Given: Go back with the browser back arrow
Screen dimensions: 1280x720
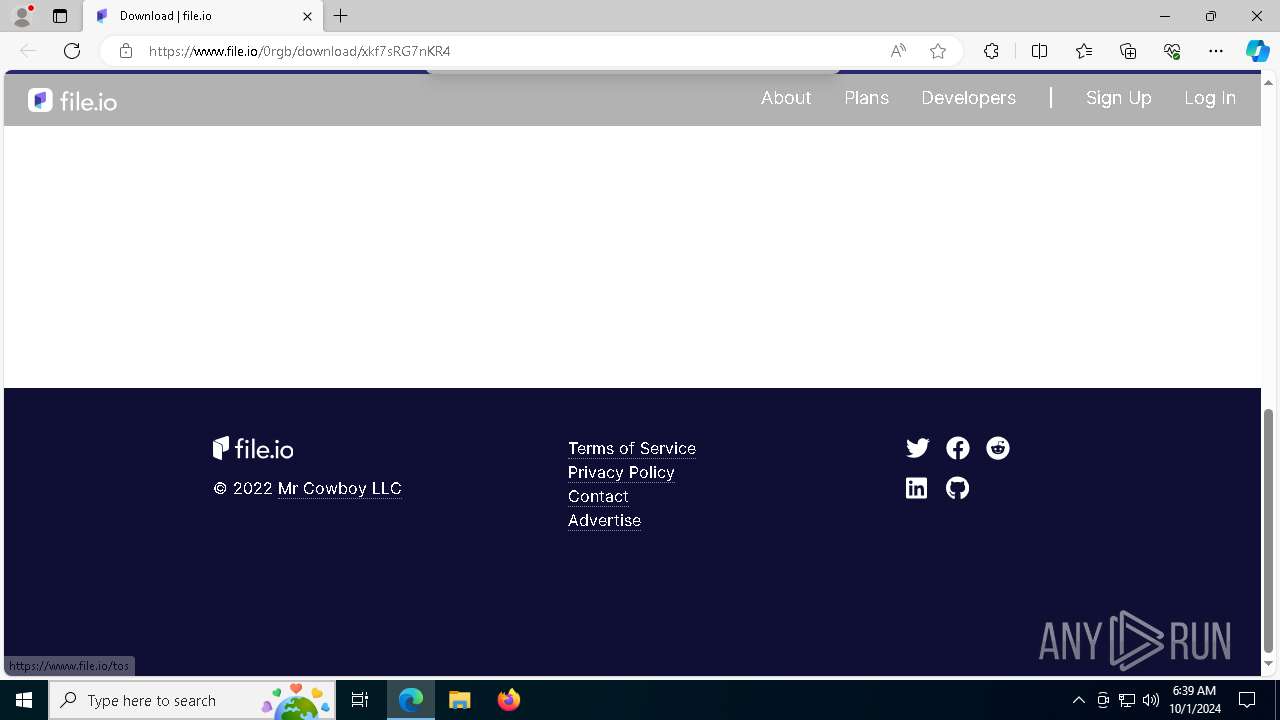Looking at the screenshot, I should 28,51.
